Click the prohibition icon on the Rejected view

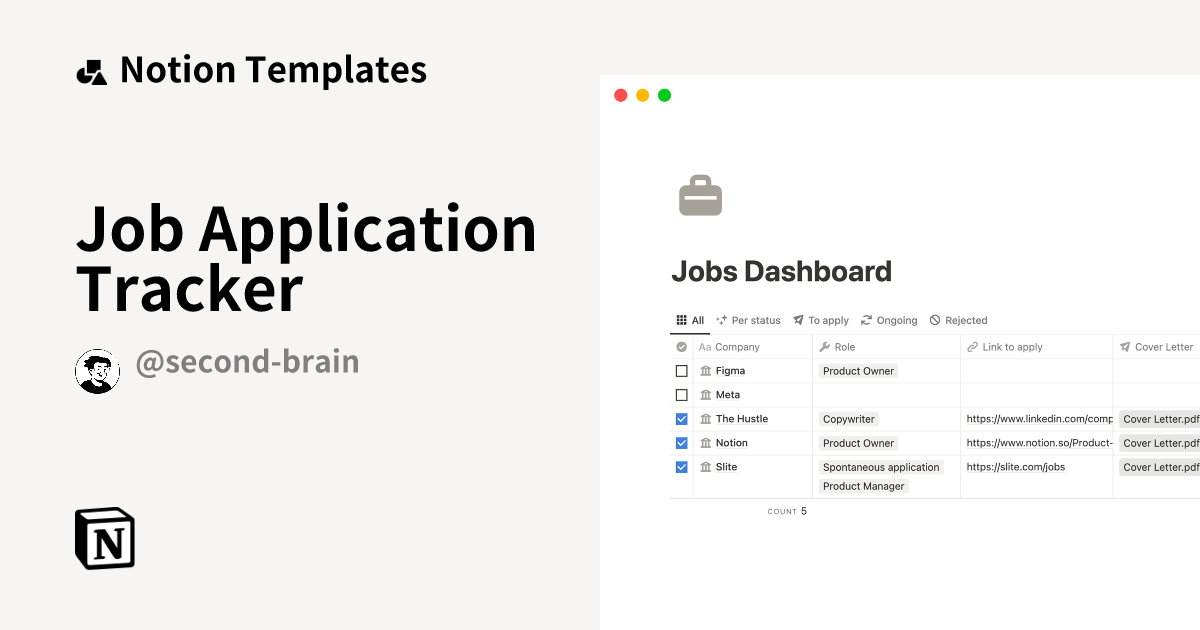[x=936, y=320]
